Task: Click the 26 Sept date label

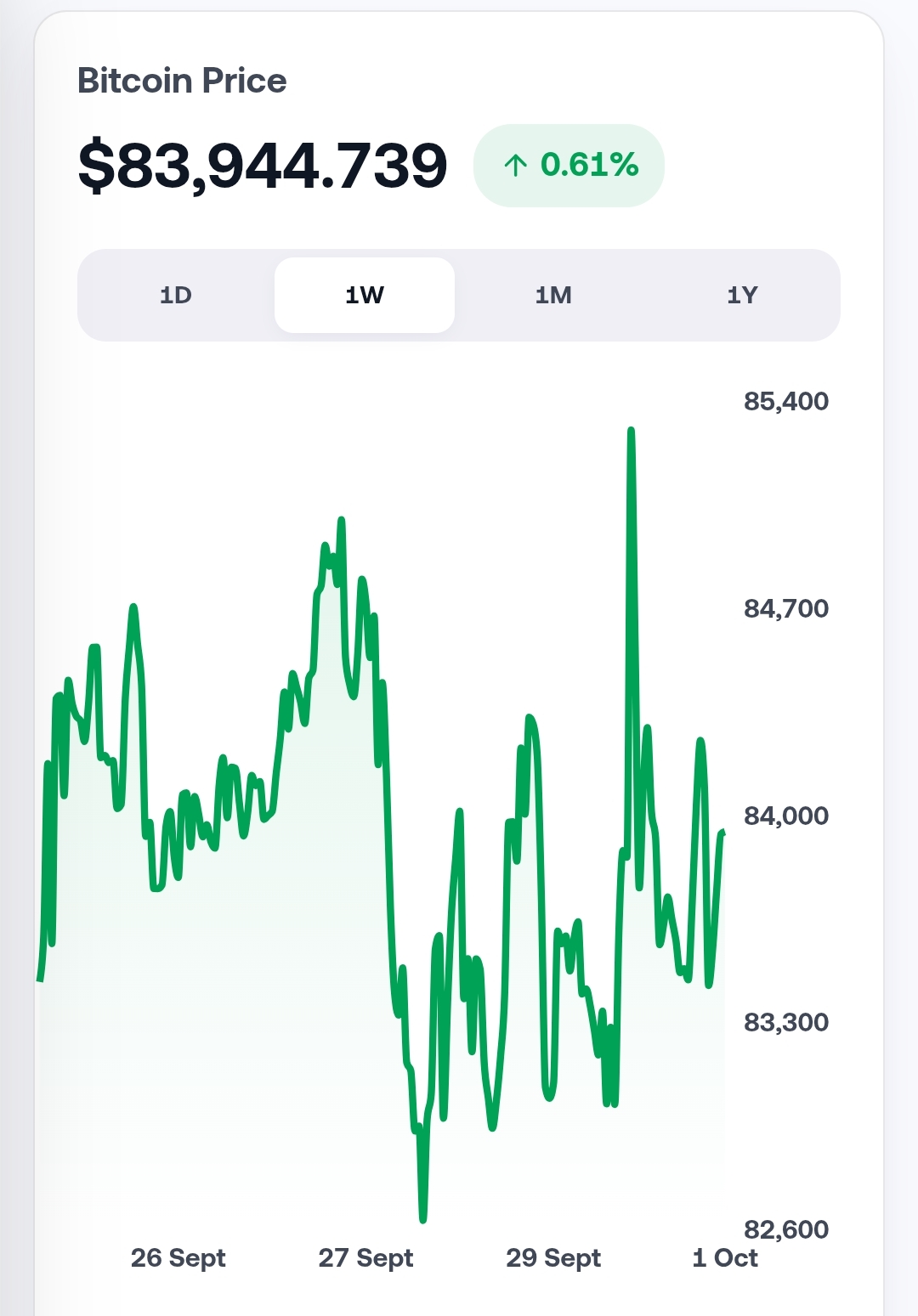Action: point(178,1258)
